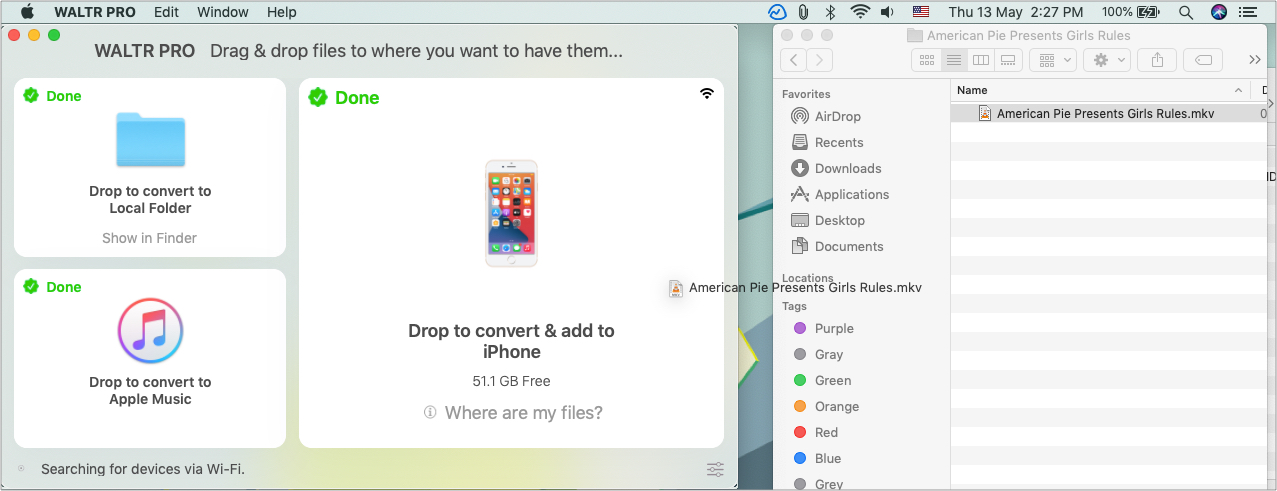Switch Finder to gallery view
Viewport: 1277px width, 491px height.
tap(1008, 60)
